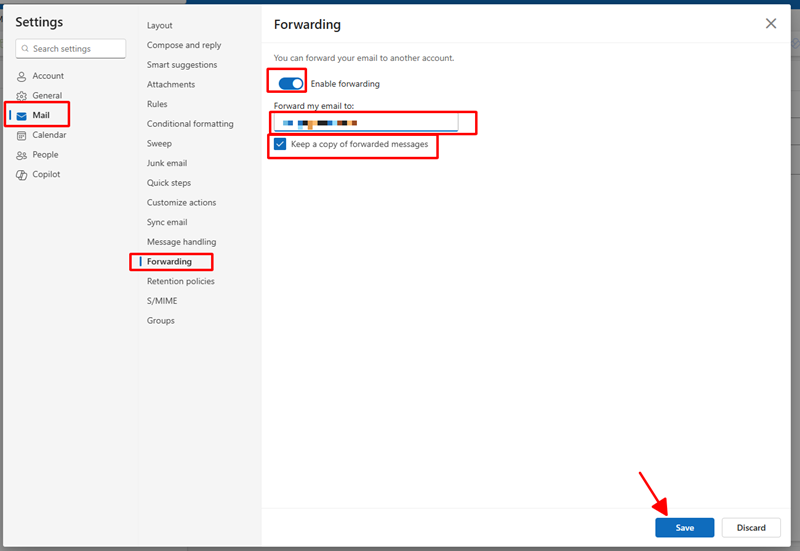Click the People icon in sidebar
Screen dimensions: 800x551
22,155
